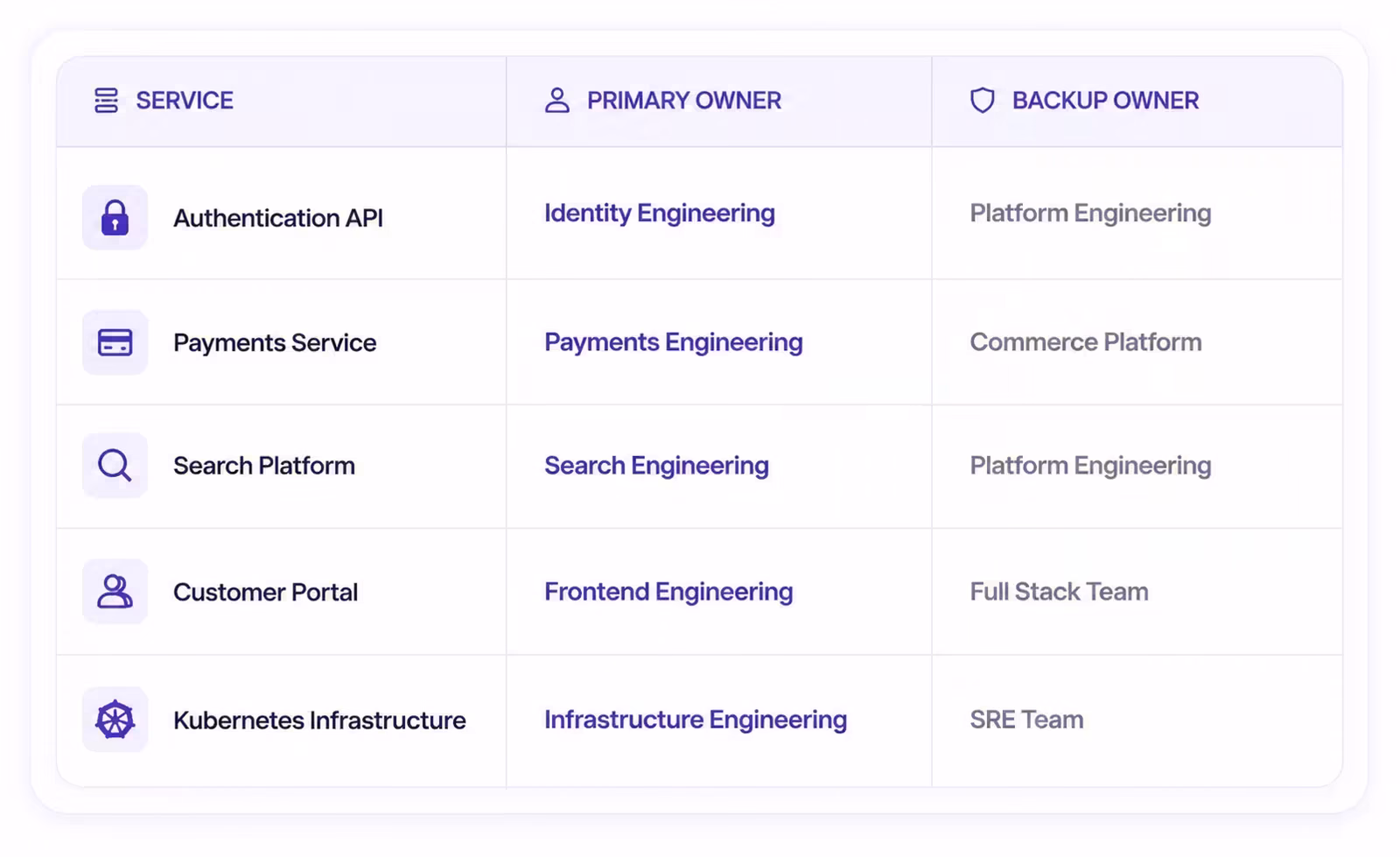Click Platform Engineering in Authentication API row
The height and width of the screenshot is (857, 1400).
point(1090,214)
